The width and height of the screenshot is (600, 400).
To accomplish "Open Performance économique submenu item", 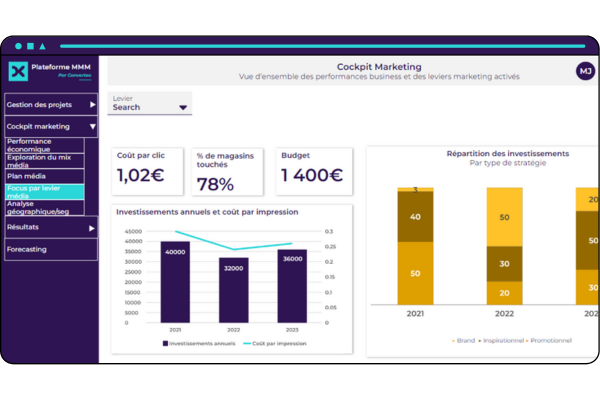I will (43, 145).
